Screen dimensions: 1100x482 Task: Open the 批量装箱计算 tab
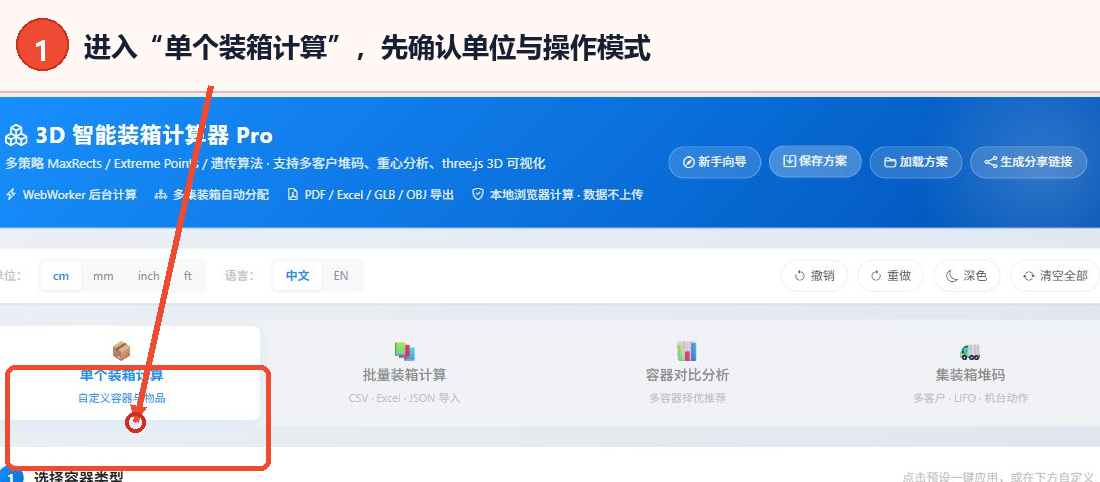click(405, 373)
